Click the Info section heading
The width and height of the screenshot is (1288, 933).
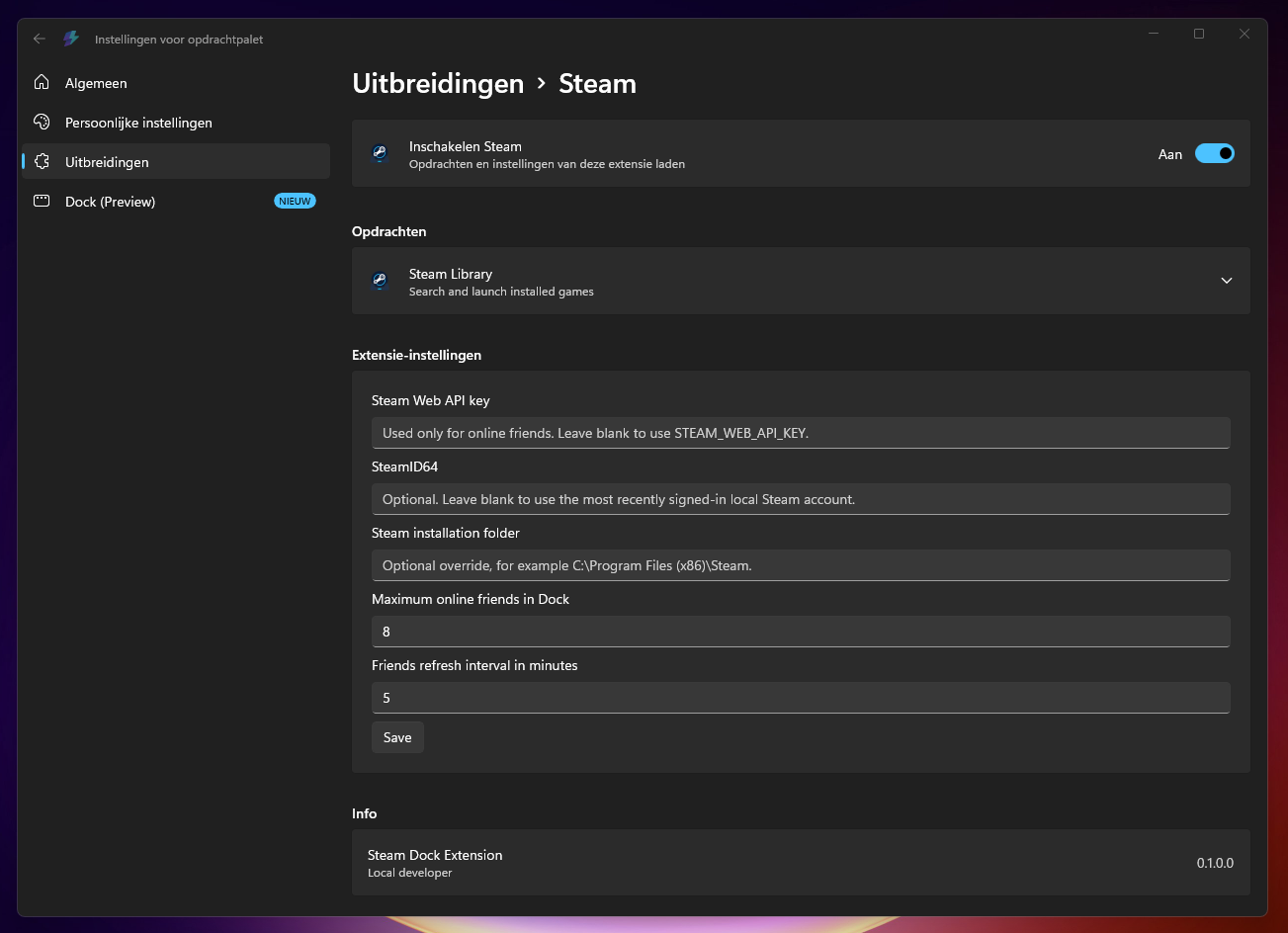[x=365, y=813]
